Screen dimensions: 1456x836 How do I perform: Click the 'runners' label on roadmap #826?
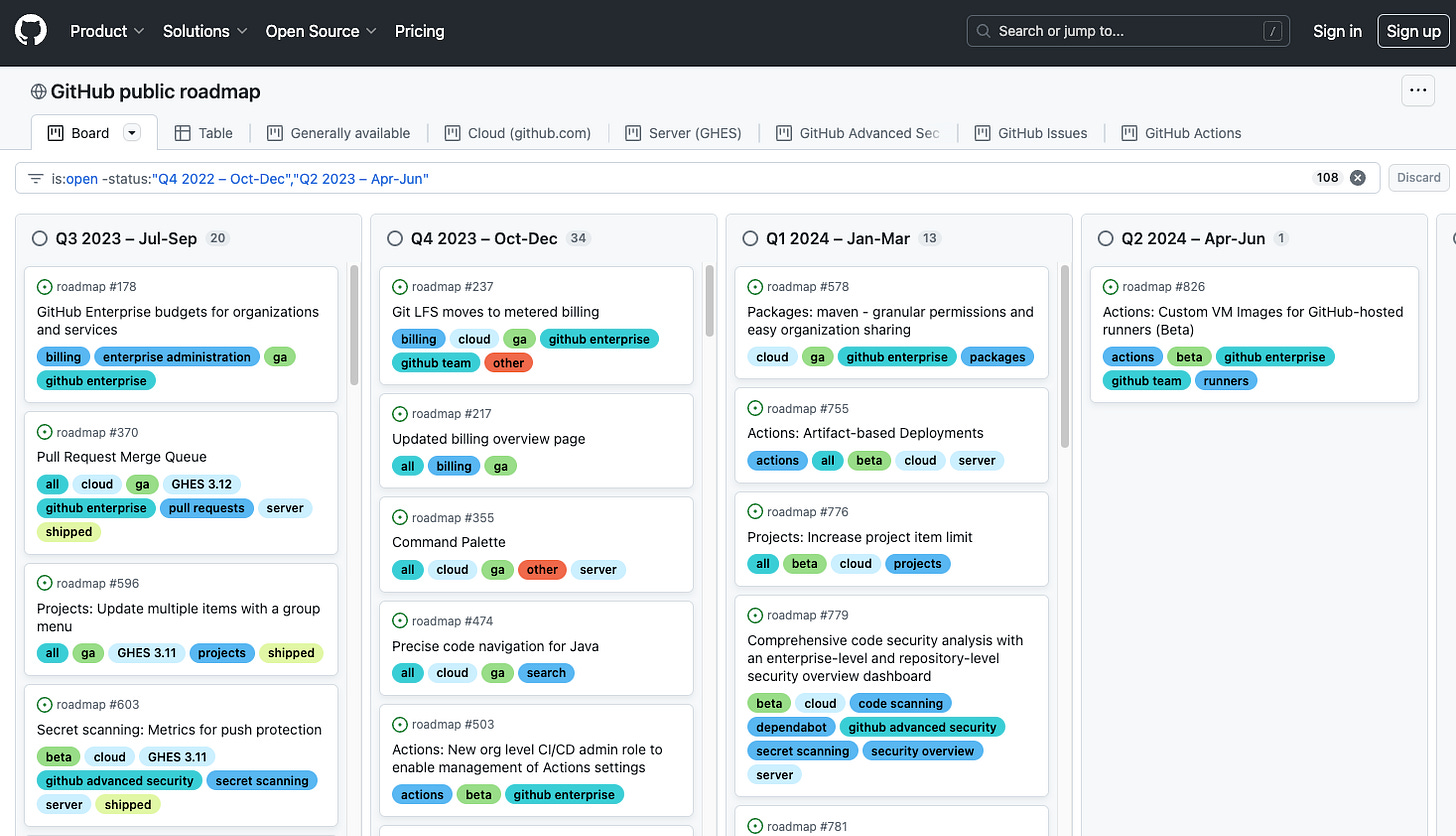(x=1226, y=381)
